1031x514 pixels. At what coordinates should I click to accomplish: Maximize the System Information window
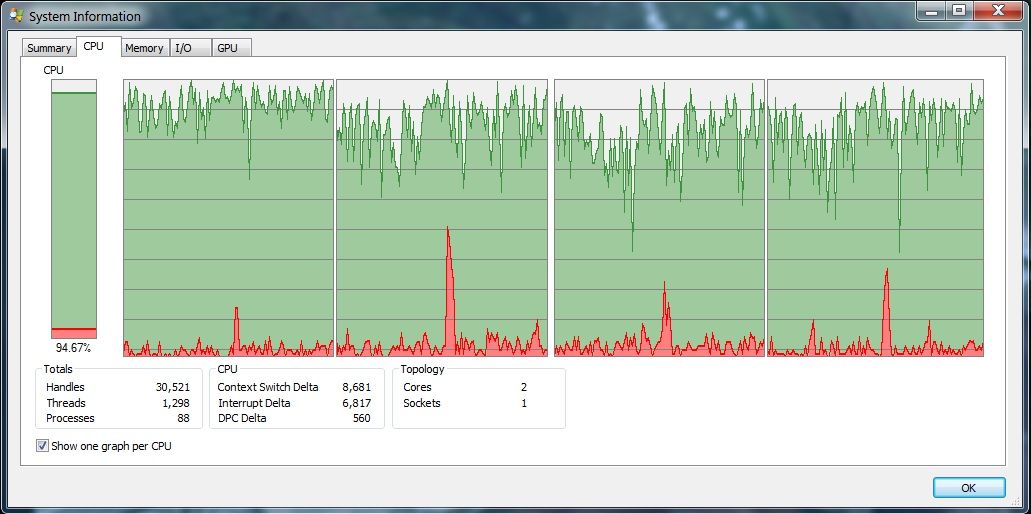click(x=959, y=9)
